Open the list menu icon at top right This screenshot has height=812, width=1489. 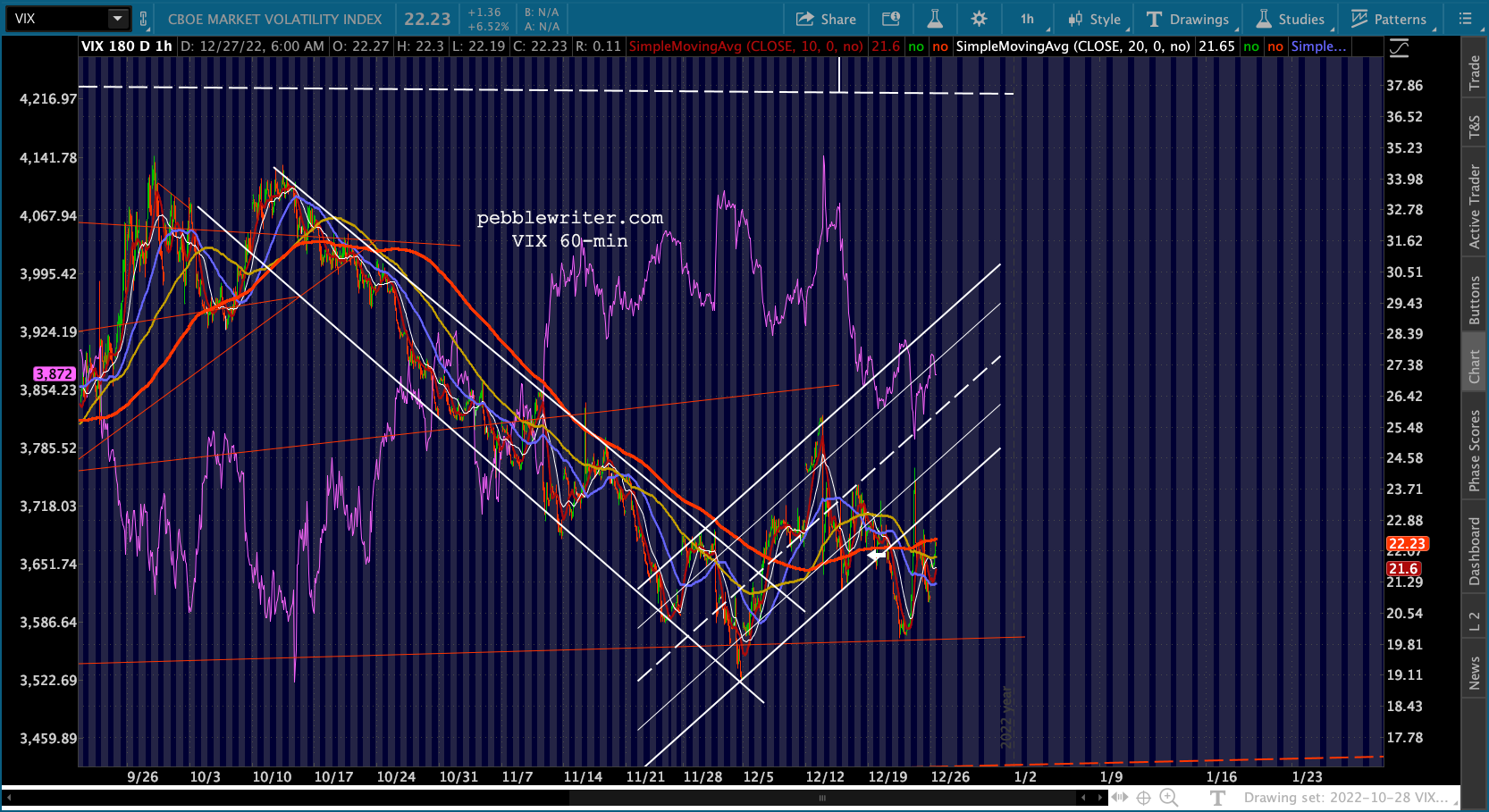1465,18
